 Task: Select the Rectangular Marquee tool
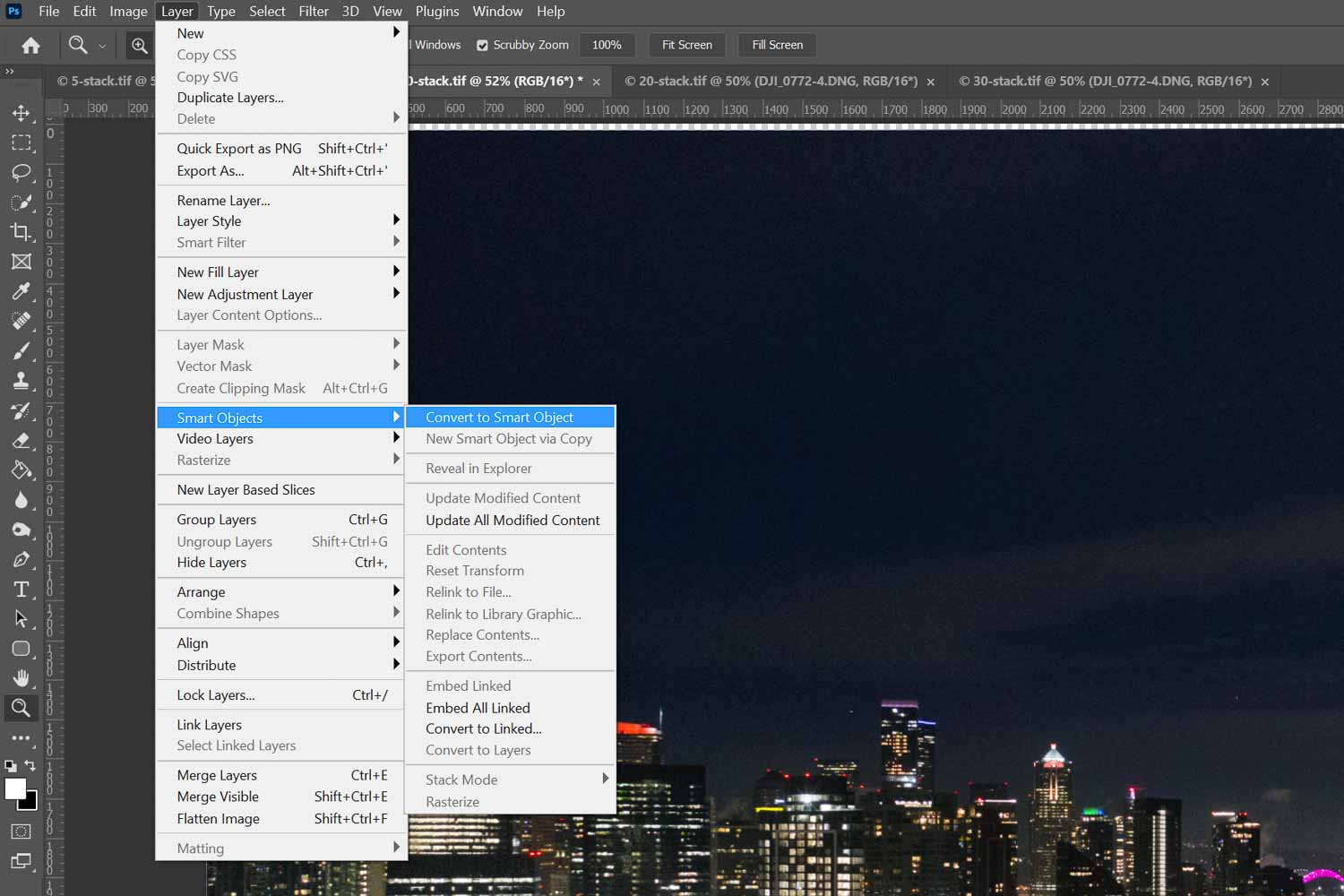tap(21, 142)
